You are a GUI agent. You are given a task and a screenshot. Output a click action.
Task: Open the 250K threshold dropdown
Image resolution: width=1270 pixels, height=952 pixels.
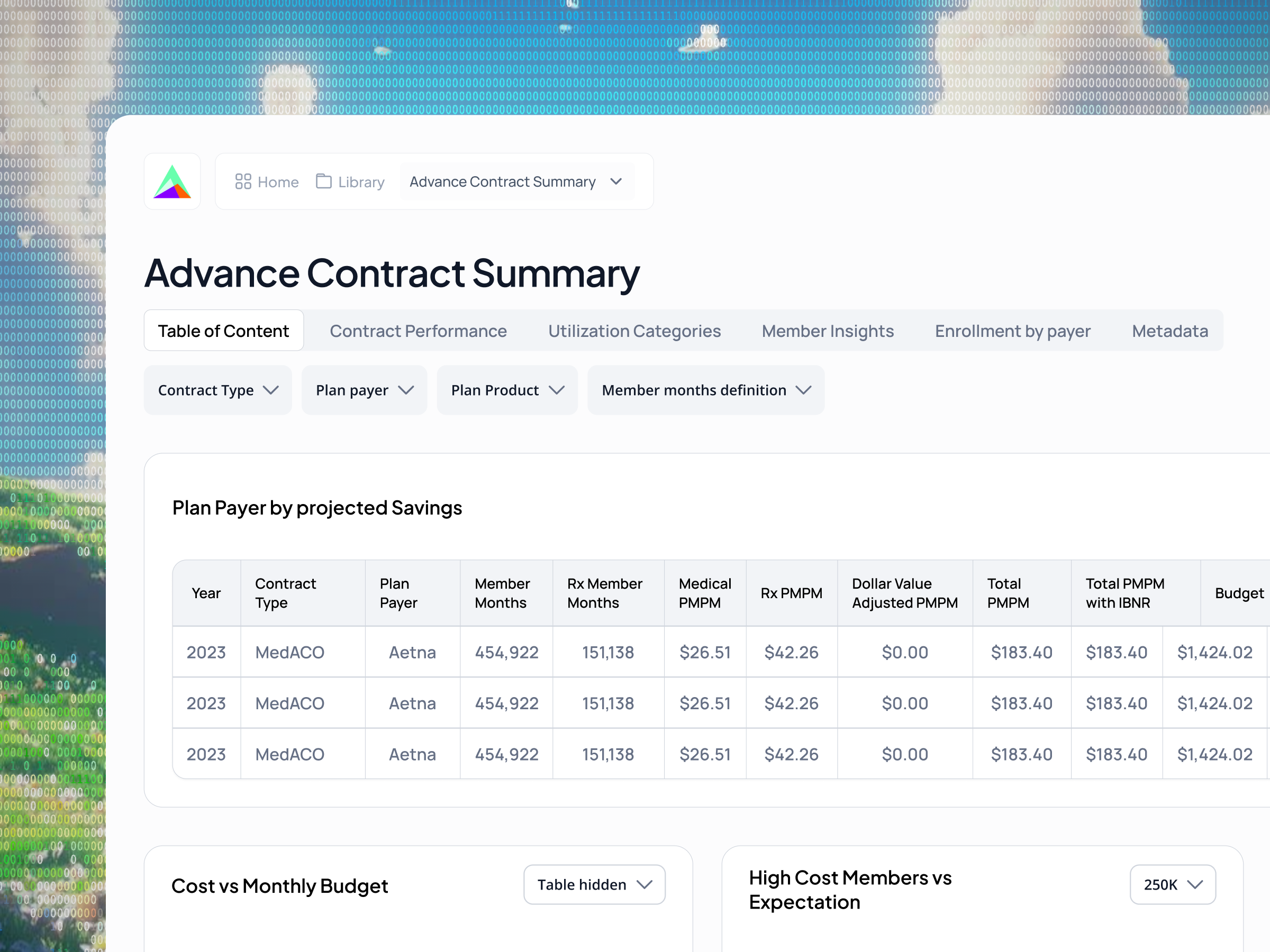1173,884
